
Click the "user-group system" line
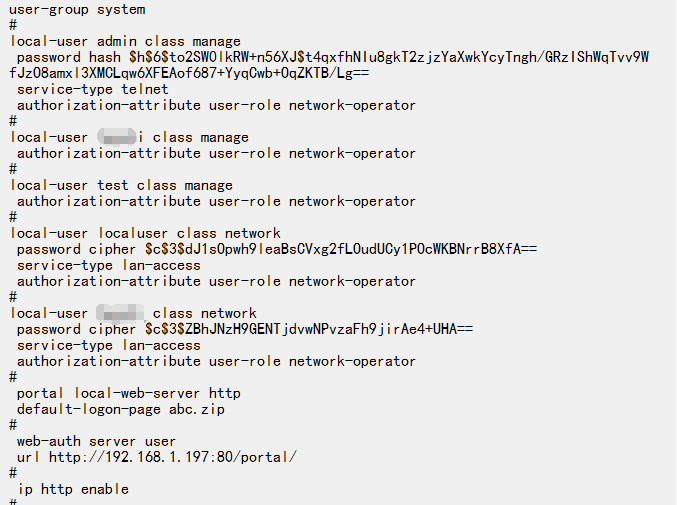click(x=77, y=9)
